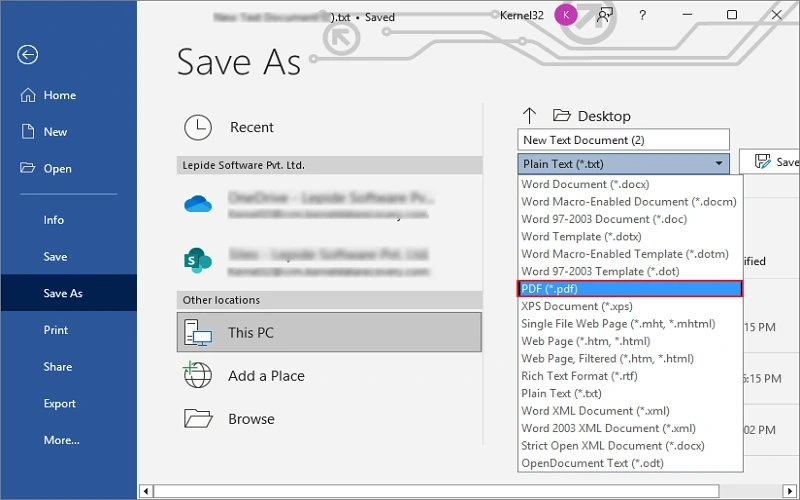This screenshot has width=800, height=500.
Task: Open More... in the sidebar
Action: tap(69, 440)
